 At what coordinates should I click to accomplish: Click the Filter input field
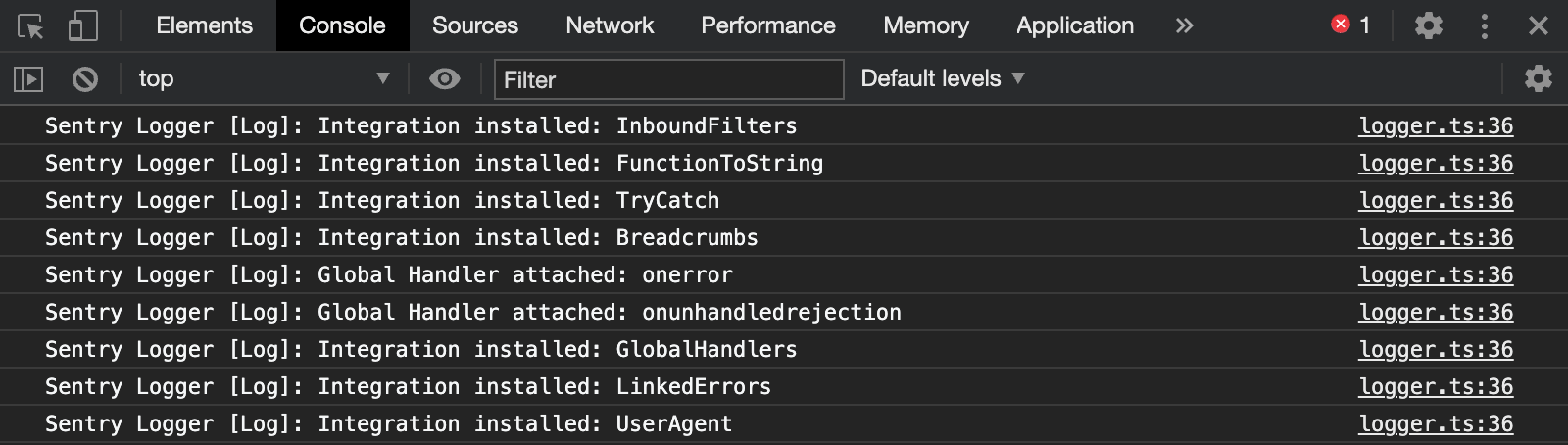point(669,79)
